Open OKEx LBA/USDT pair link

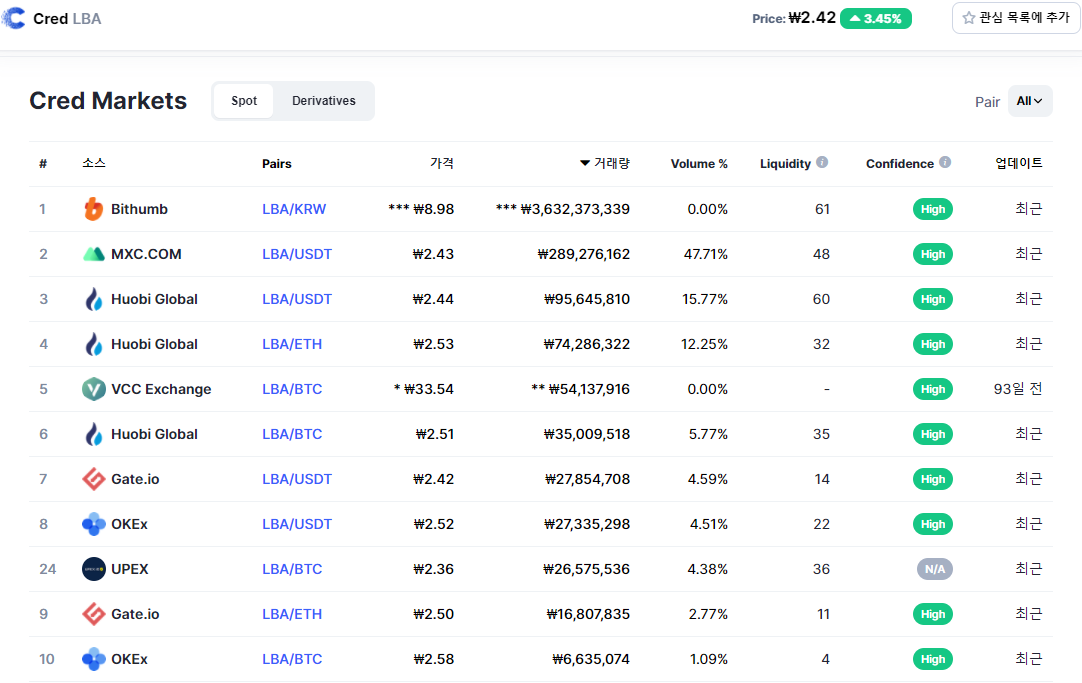(x=297, y=524)
